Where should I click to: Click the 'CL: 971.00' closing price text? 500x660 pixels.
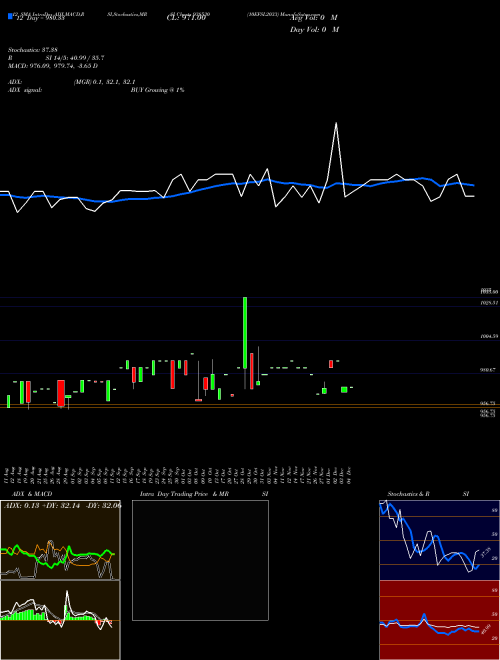186,18
